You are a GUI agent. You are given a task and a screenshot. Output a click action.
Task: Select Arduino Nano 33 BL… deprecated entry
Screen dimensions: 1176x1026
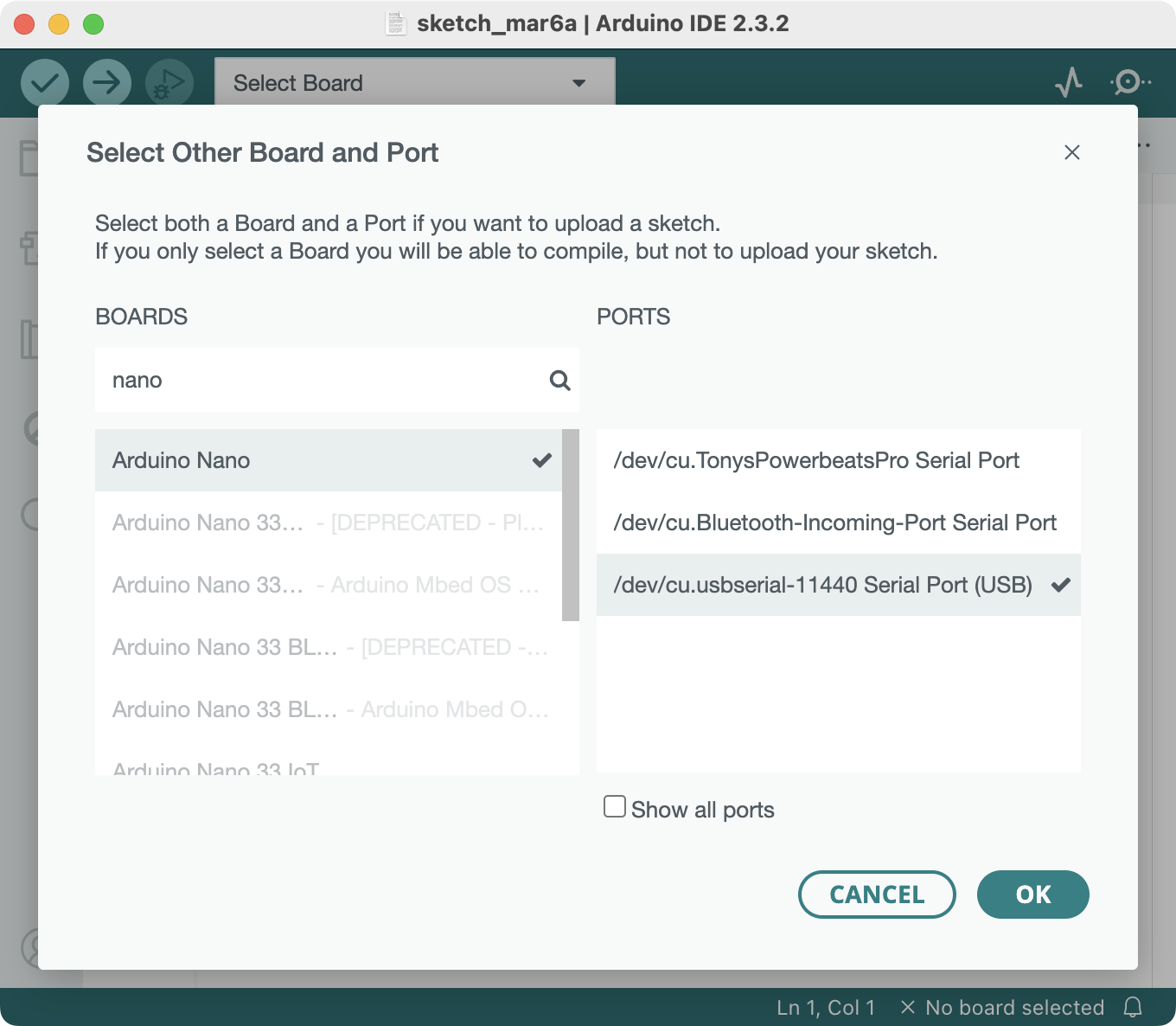tap(329, 647)
